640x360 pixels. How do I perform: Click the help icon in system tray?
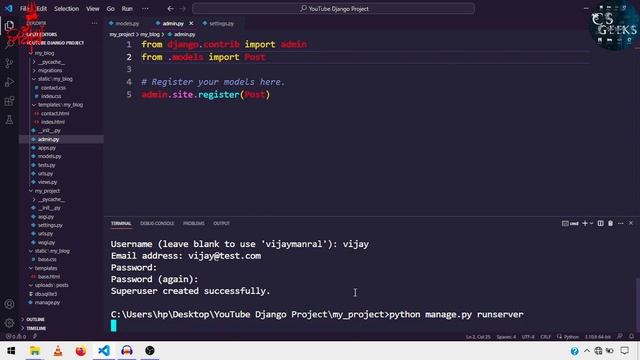click(x=574, y=351)
